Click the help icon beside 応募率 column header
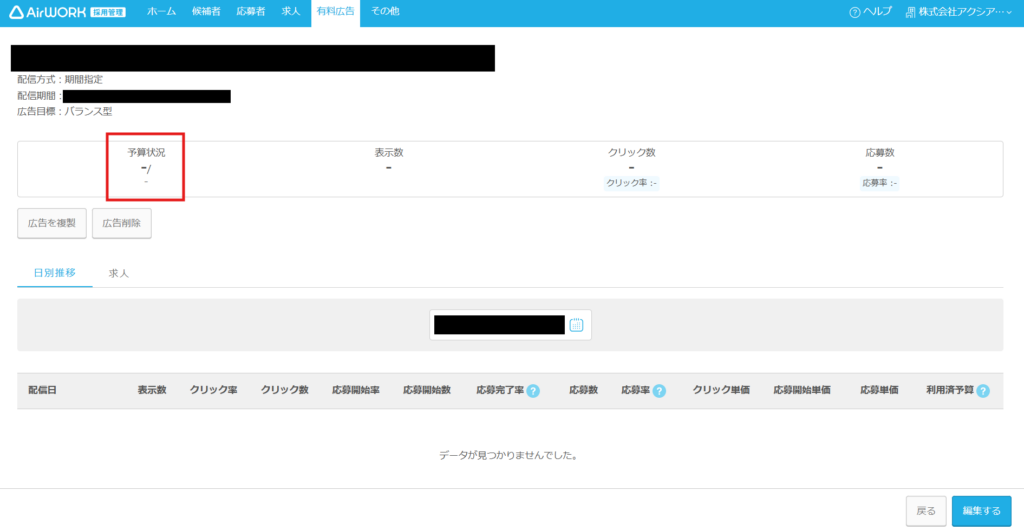 (659, 390)
